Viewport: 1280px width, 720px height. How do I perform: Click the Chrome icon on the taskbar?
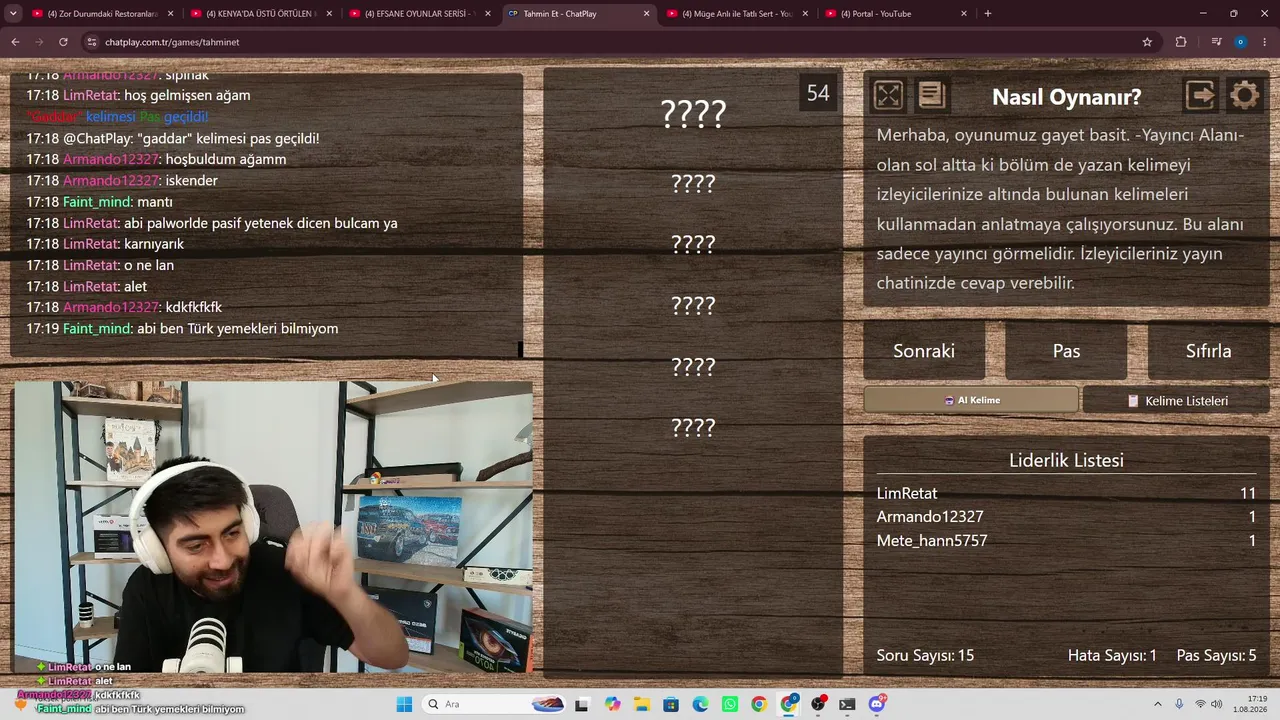(759, 704)
